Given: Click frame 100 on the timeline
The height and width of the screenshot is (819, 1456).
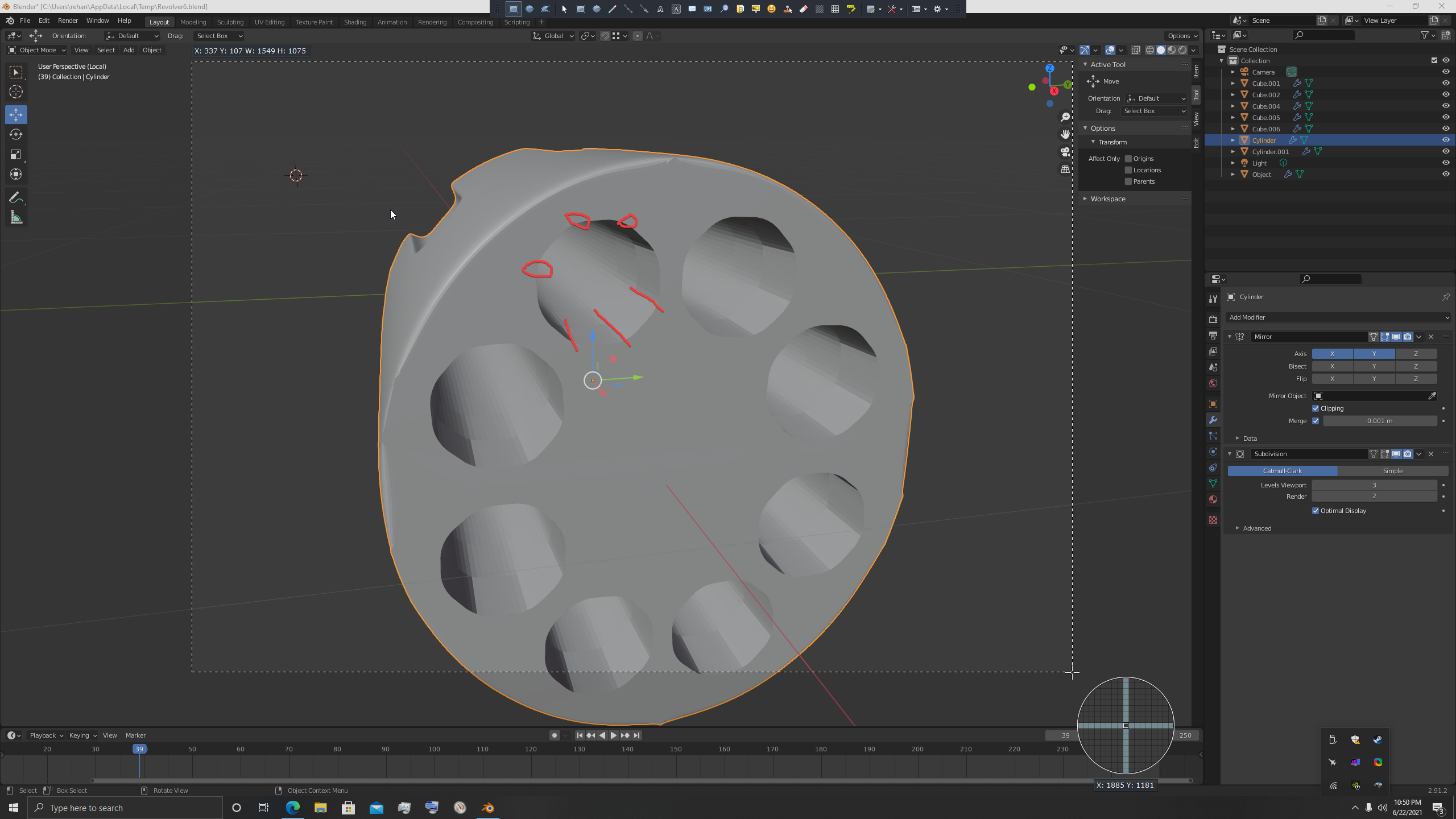Looking at the screenshot, I should click(434, 750).
